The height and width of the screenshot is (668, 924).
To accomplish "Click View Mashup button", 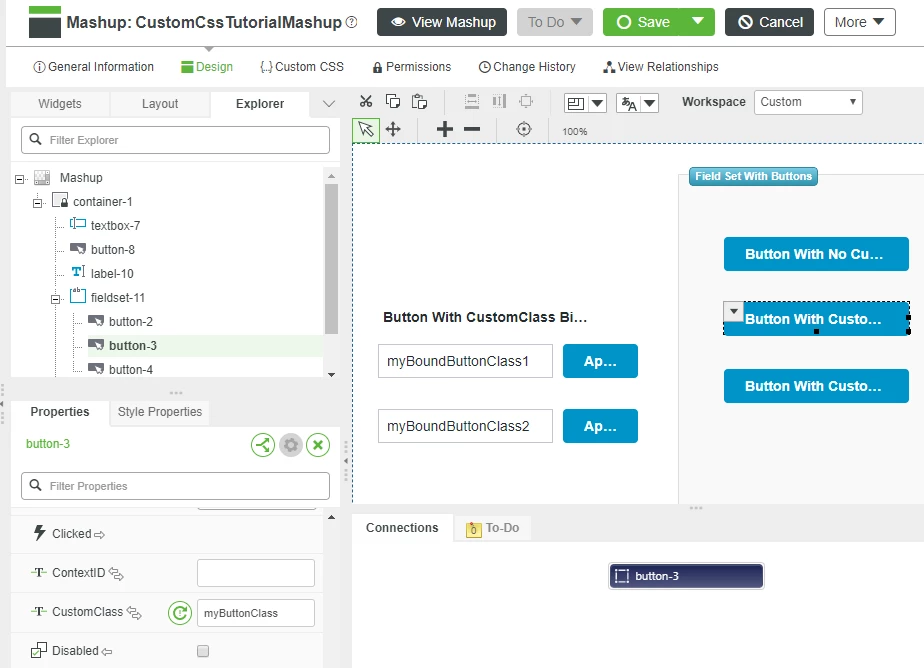I will 442,22.
